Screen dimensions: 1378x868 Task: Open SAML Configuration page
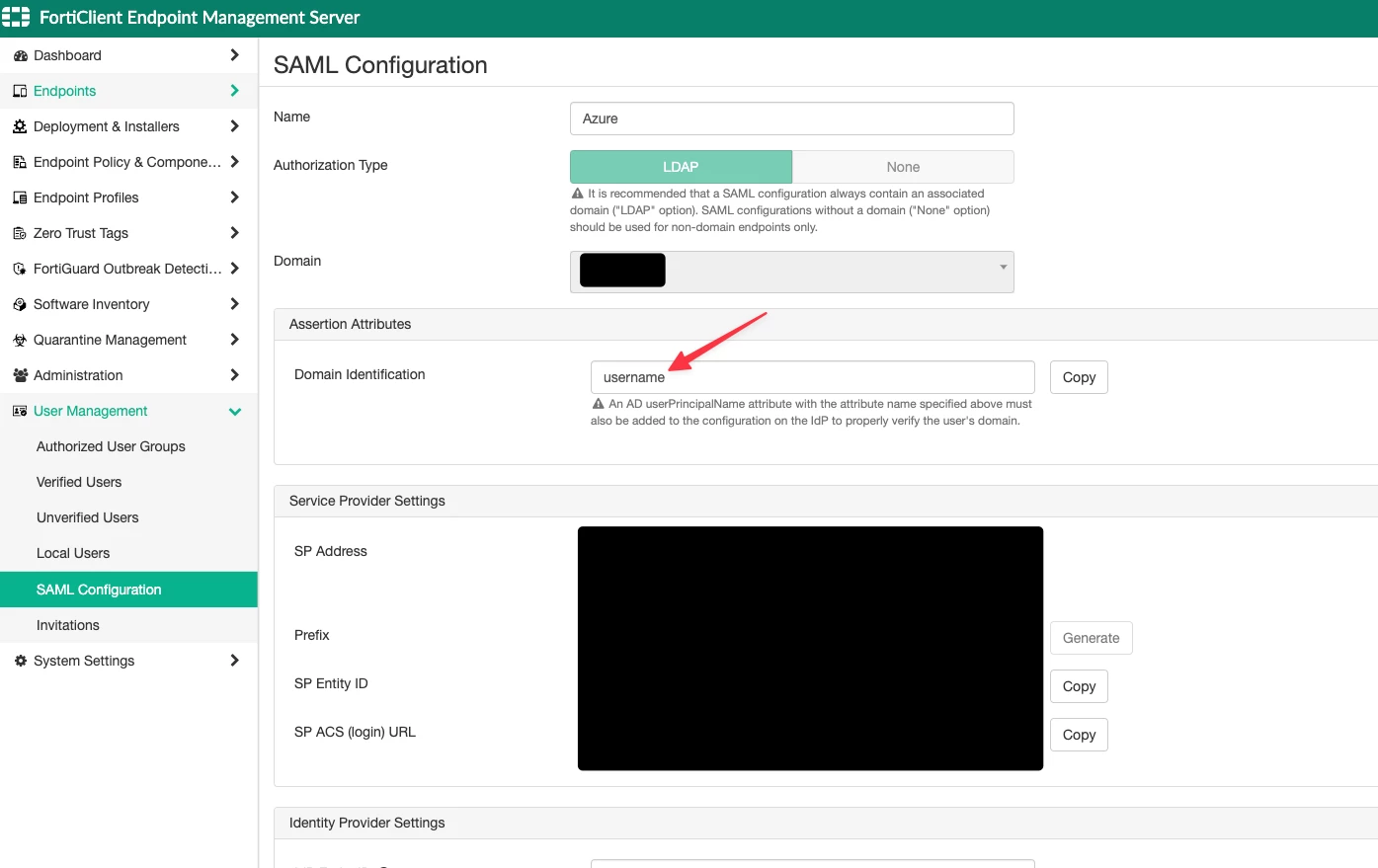pos(128,590)
